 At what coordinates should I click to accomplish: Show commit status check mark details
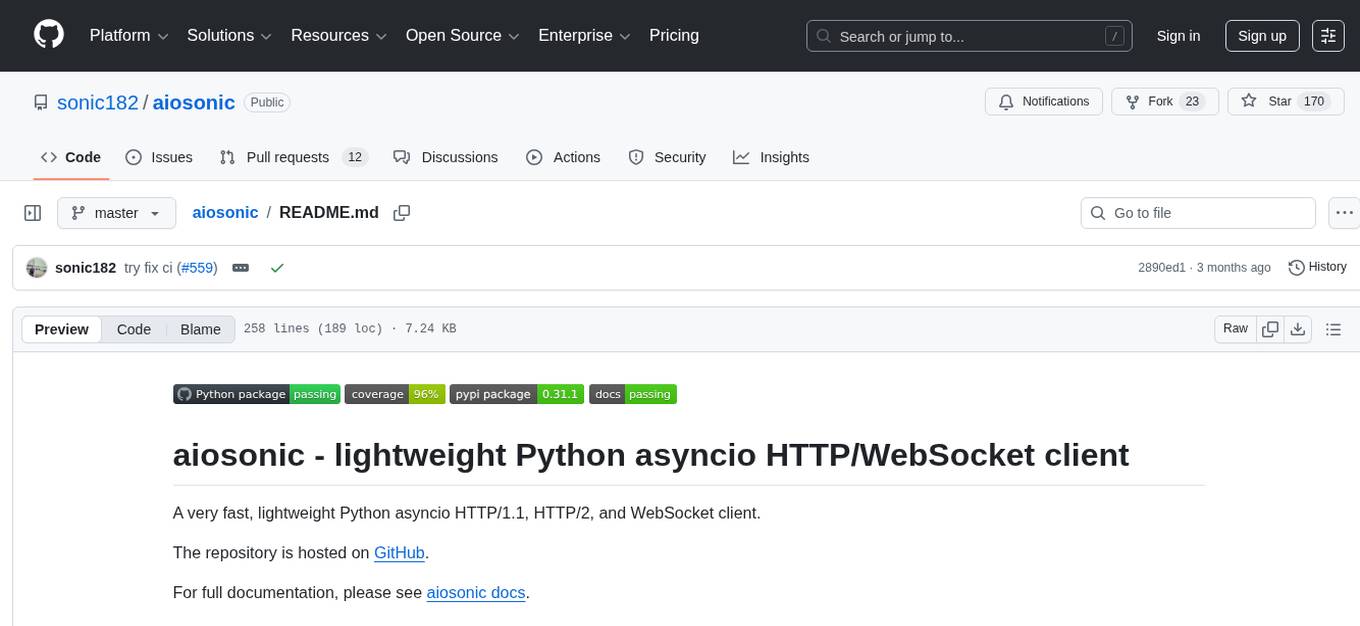[277, 268]
